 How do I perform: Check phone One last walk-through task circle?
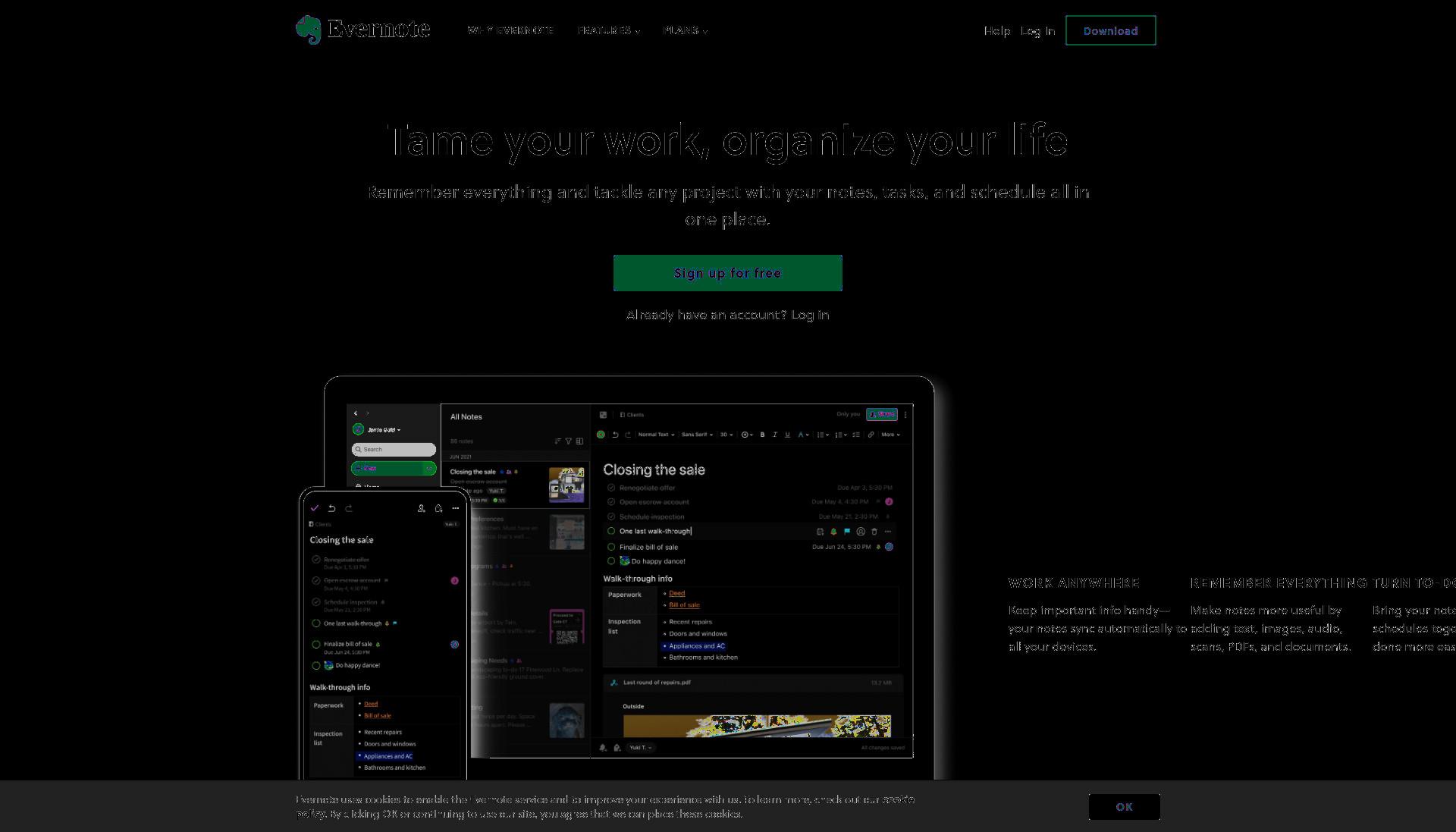point(316,623)
